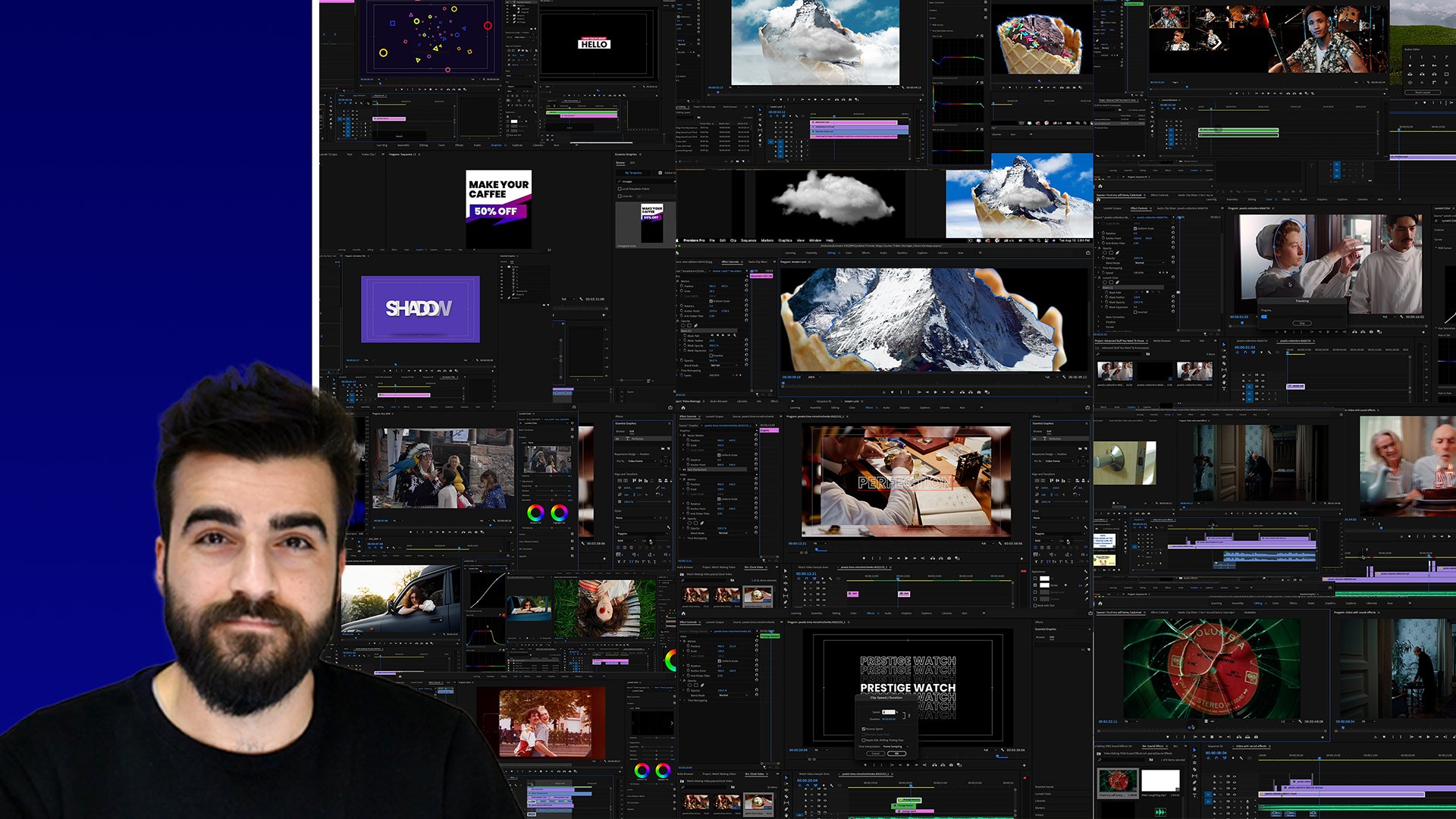Open Poppins font dropdown in Essential Graphics

pyautogui.click(x=1059, y=534)
